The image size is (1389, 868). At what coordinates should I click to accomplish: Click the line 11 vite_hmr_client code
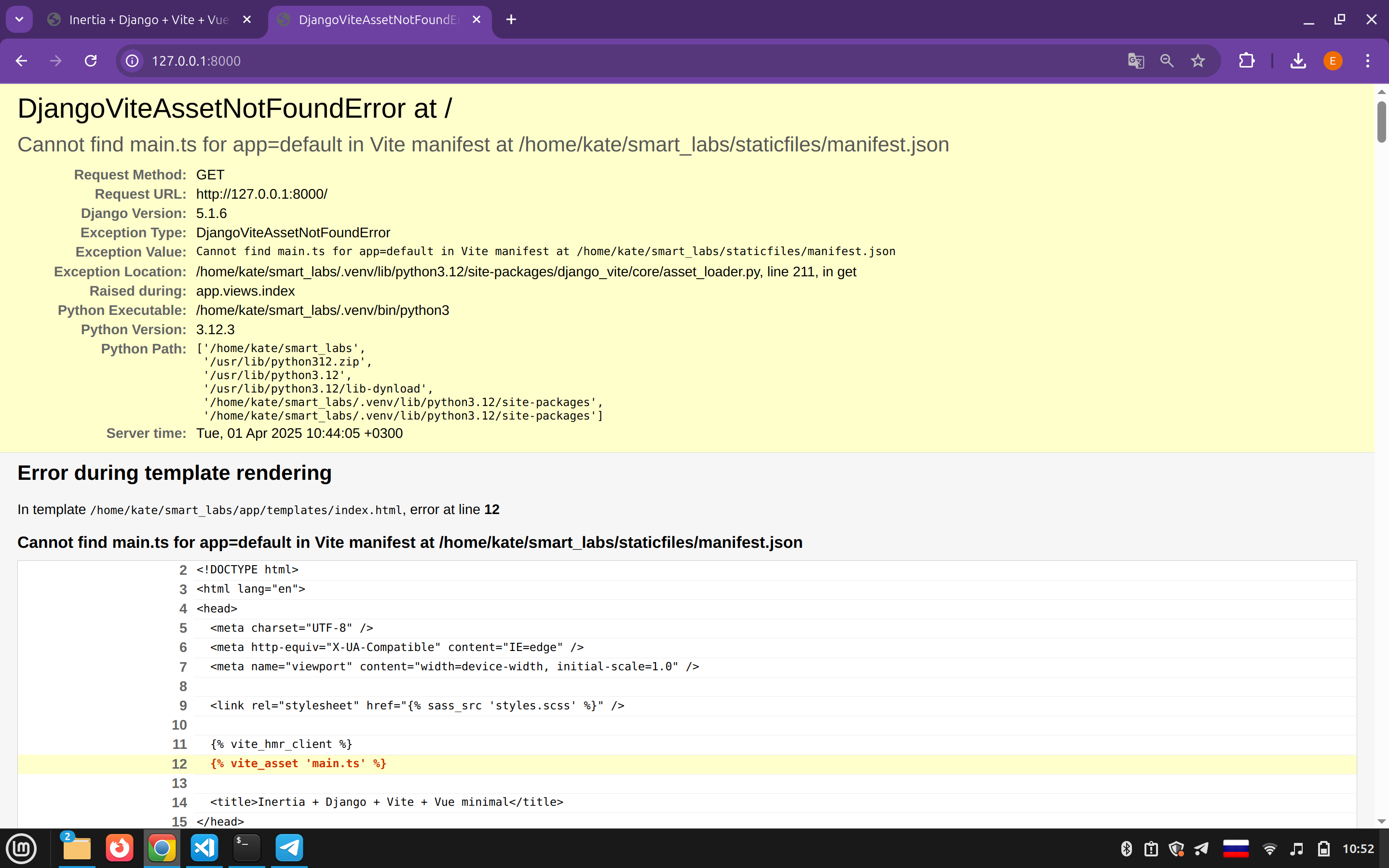point(281,744)
